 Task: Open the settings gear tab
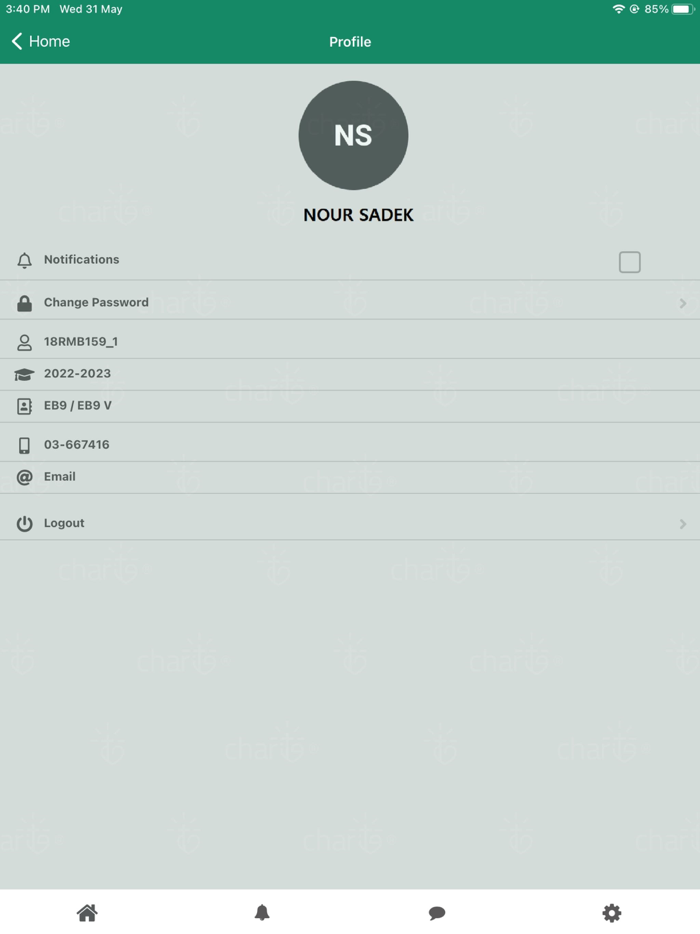[612, 913]
